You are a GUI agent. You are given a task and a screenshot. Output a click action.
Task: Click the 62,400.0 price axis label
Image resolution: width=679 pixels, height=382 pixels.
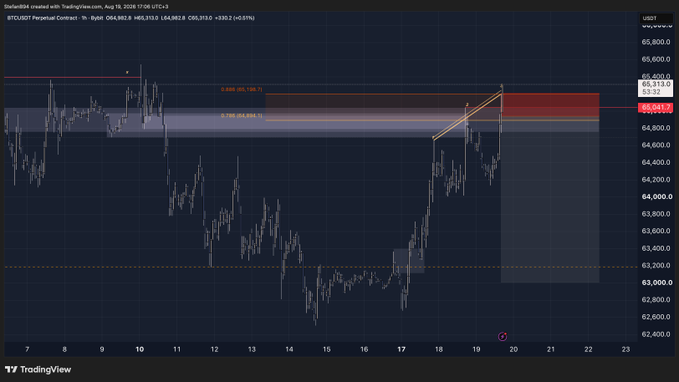click(x=656, y=334)
